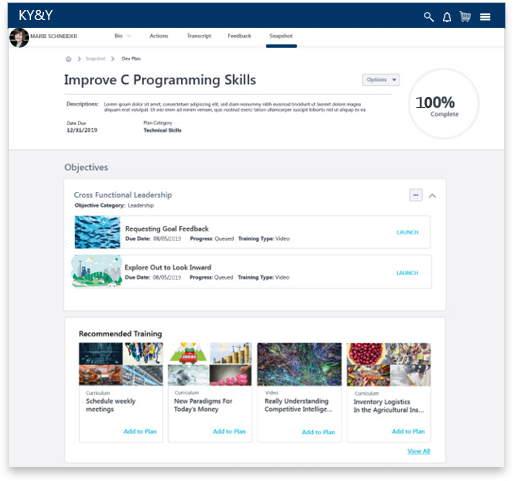Viewport: 513px width, 481px height.
Task: Open notifications bell icon
Action: tap(447, 17)
